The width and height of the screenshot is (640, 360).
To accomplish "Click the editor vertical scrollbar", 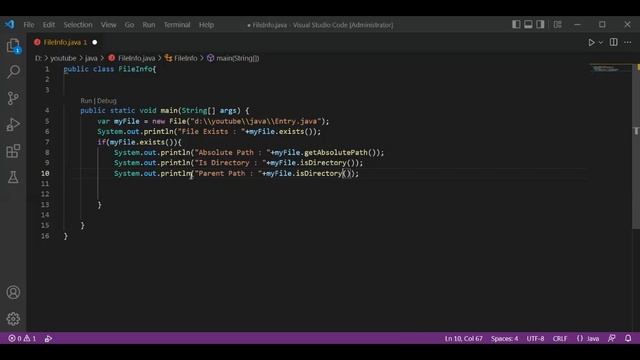I will coord(636,147).
